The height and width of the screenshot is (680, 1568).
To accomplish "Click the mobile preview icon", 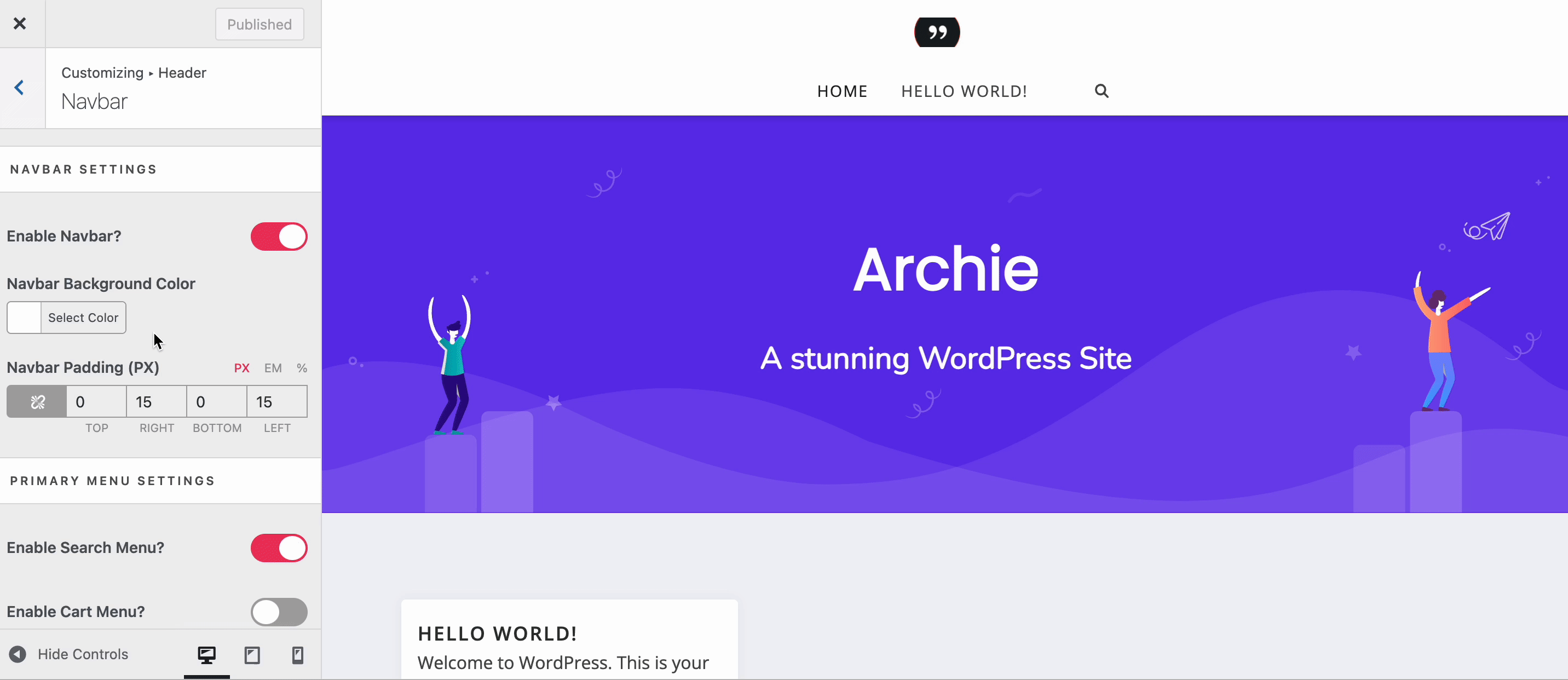I will [x=297, y=655].
